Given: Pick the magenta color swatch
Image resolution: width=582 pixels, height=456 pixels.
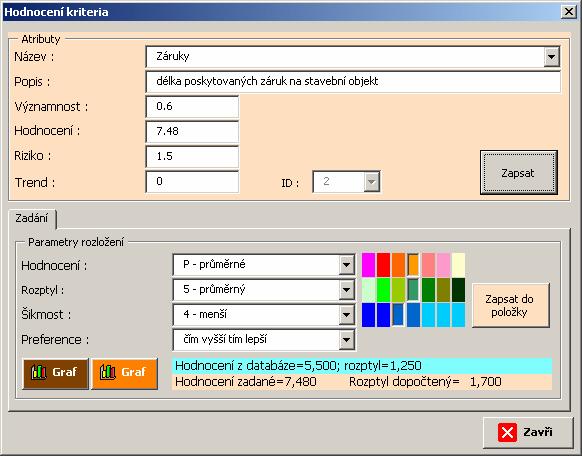Looking at the screenshot, I should click(368, 265).
